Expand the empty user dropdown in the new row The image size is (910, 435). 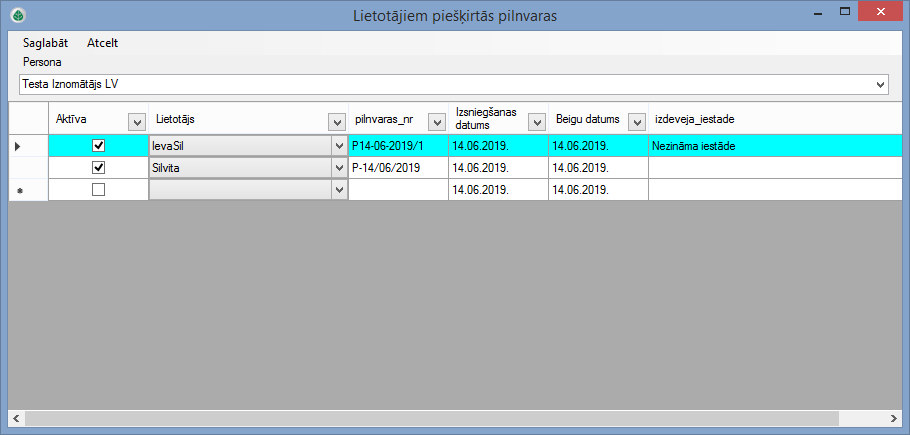[340, 190]
